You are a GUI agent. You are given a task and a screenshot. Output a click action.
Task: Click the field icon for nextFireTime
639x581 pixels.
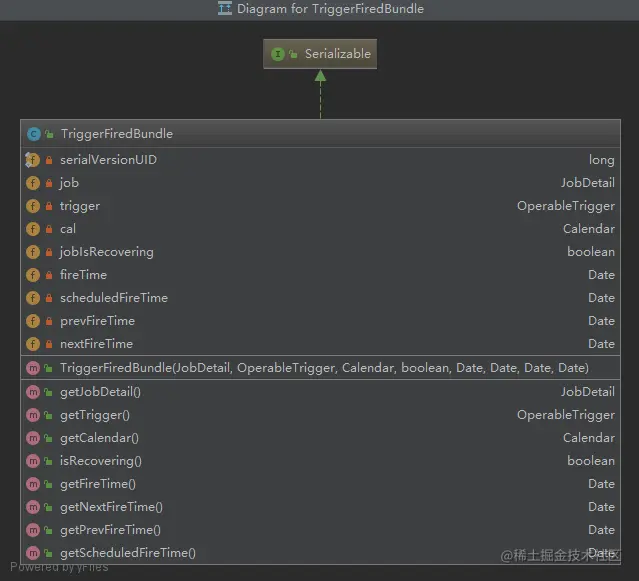coord(33,344)
